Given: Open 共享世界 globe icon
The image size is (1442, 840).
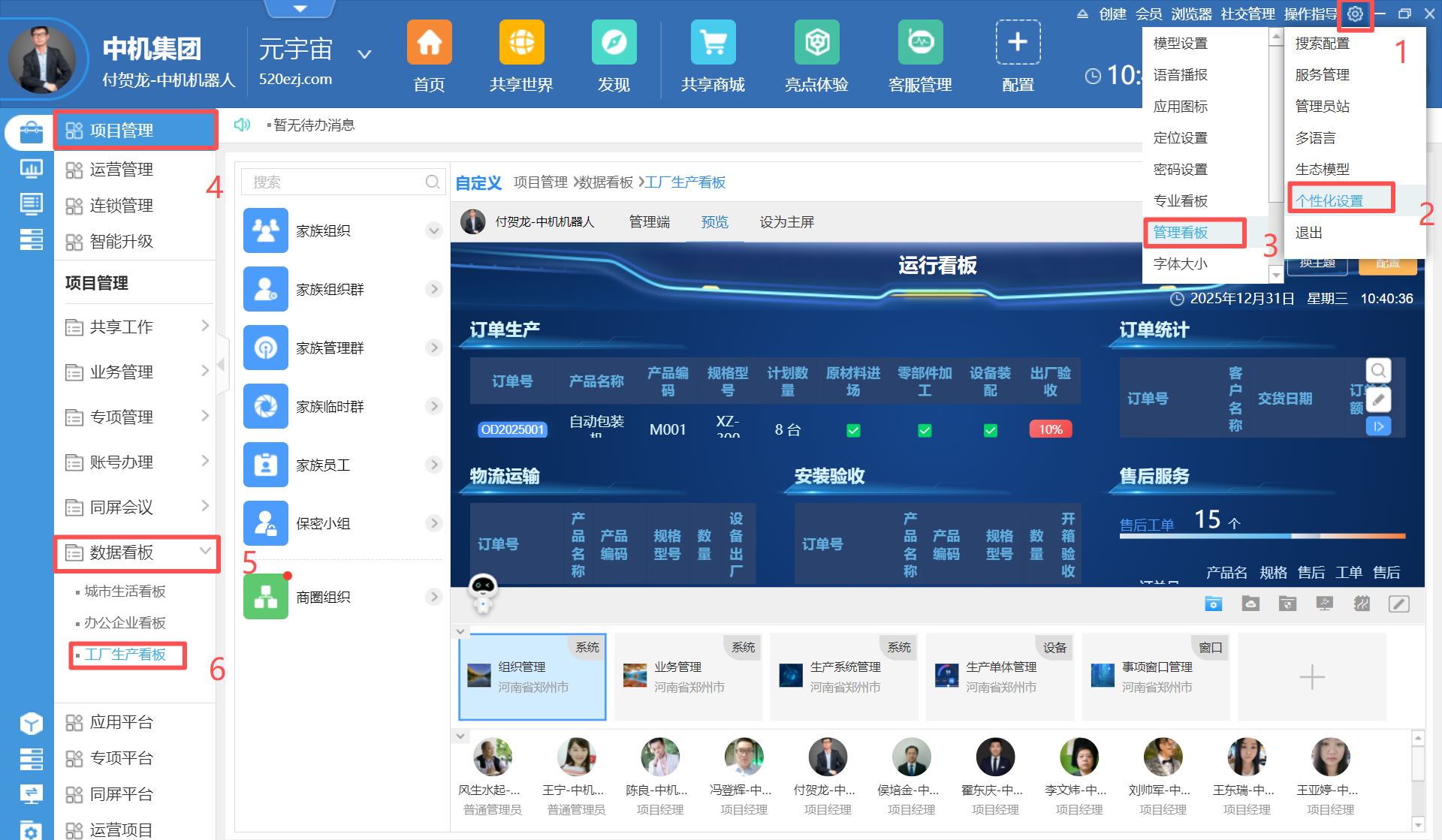Looking at the screenshot, I should [x=521, y=43].
